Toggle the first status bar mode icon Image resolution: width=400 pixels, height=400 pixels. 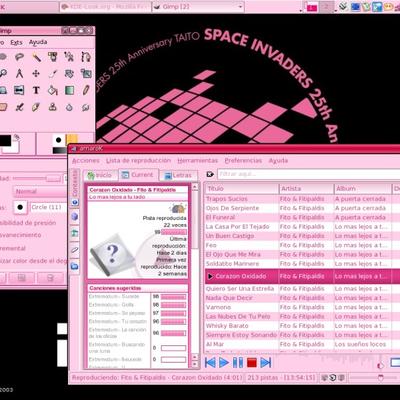tap(324, 378)
